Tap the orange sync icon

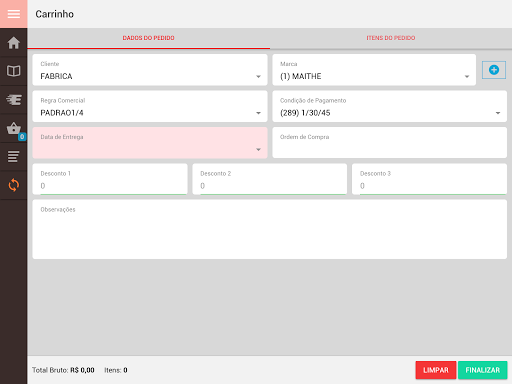(x=14, y=185)
